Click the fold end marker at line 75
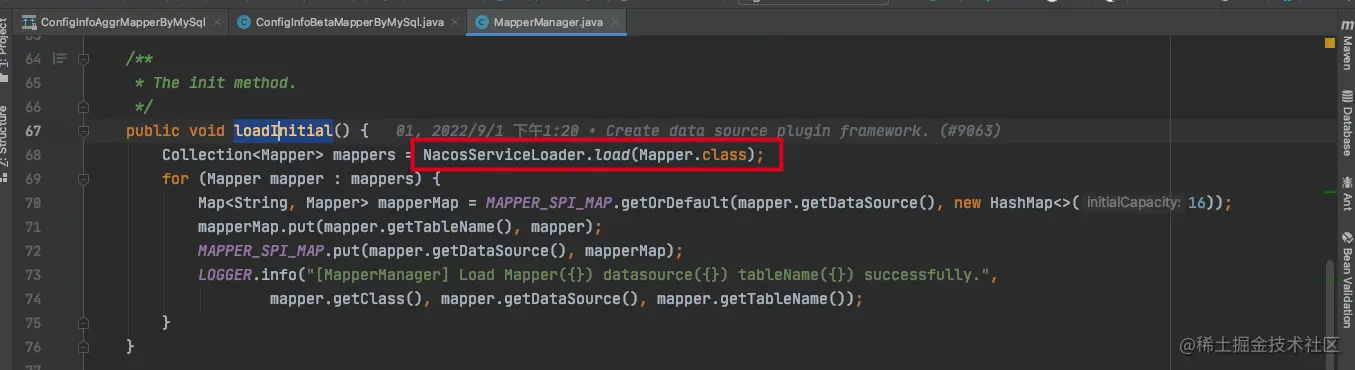This screenshot has height=370, width=1355. pyautogui.click(x=83, y=322)
